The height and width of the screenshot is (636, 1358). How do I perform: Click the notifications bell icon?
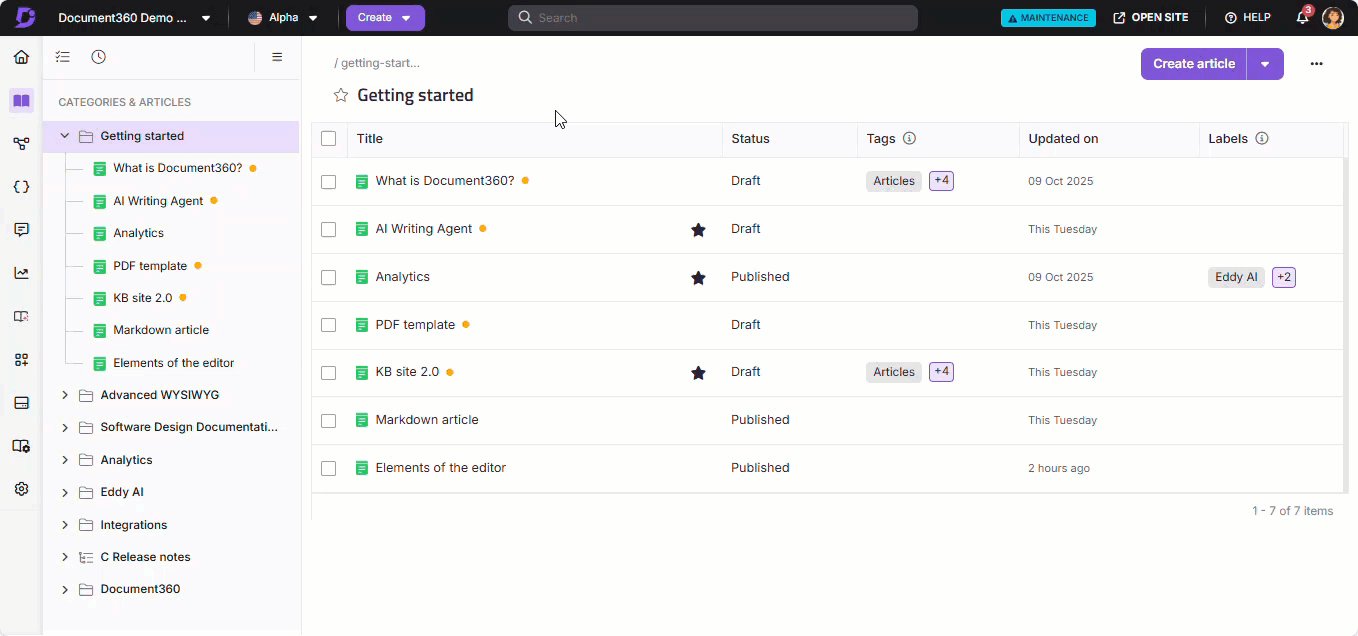(x=1302, y=18)
